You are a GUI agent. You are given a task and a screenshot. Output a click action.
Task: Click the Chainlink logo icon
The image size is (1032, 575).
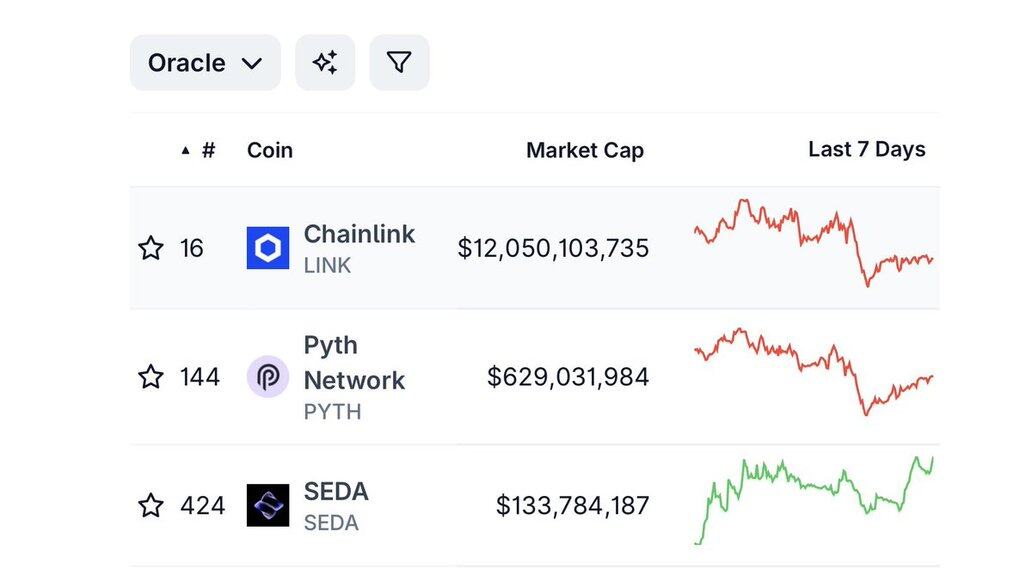(268, 248)
